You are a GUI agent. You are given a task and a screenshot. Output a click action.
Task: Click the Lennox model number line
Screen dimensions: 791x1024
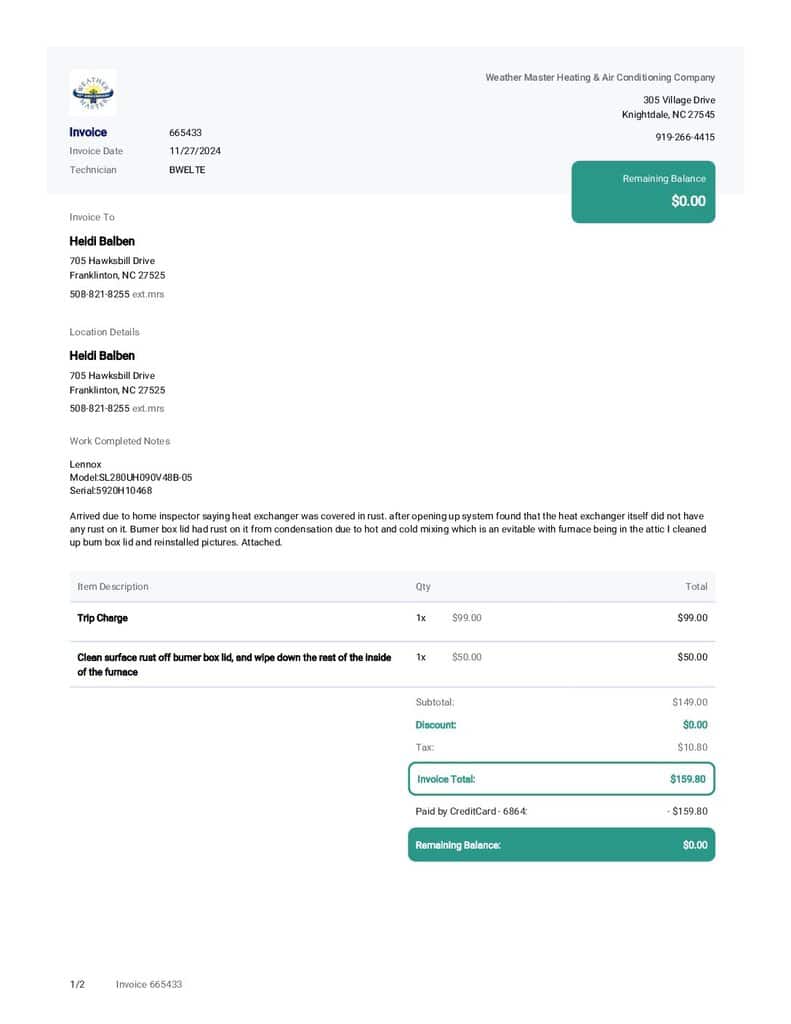click(x=130, y=477)
